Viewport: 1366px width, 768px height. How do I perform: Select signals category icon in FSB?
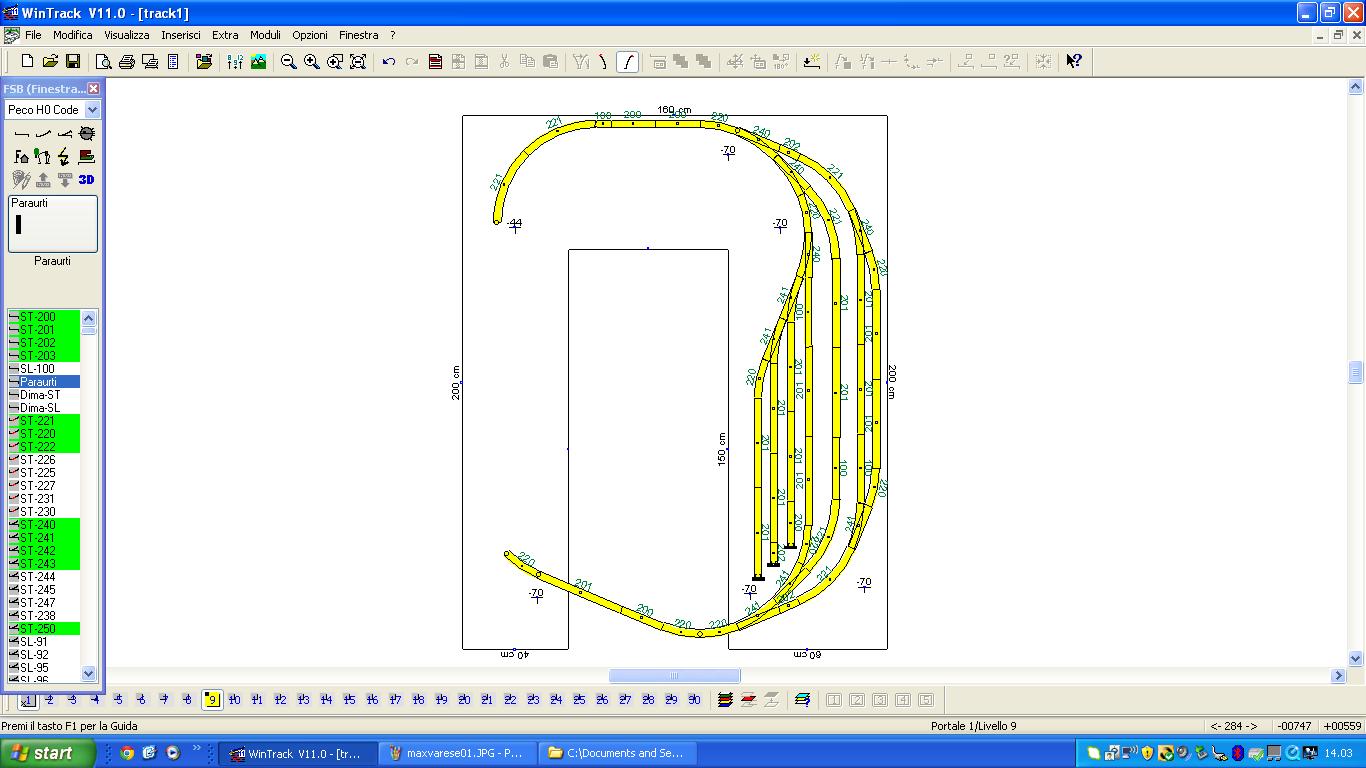[x=43, y=156]
